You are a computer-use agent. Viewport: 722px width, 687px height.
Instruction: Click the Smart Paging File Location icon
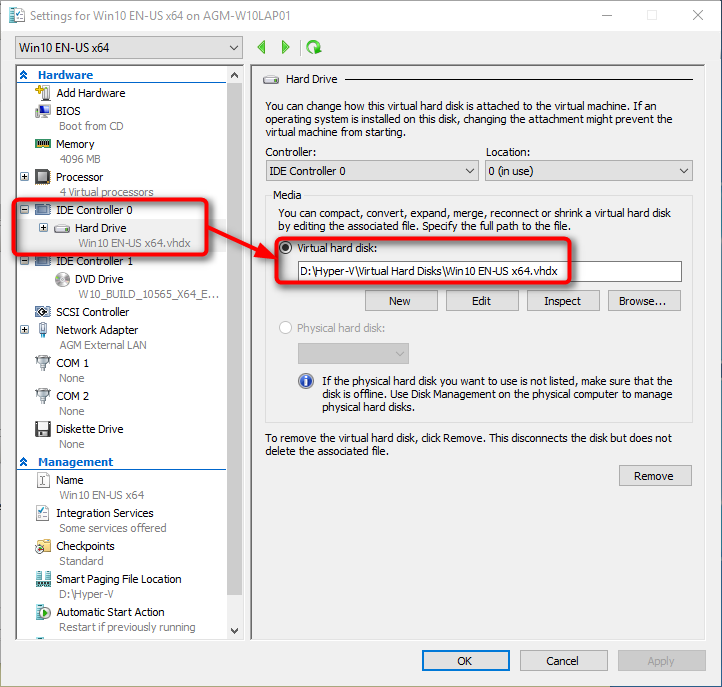pos(43,579)
